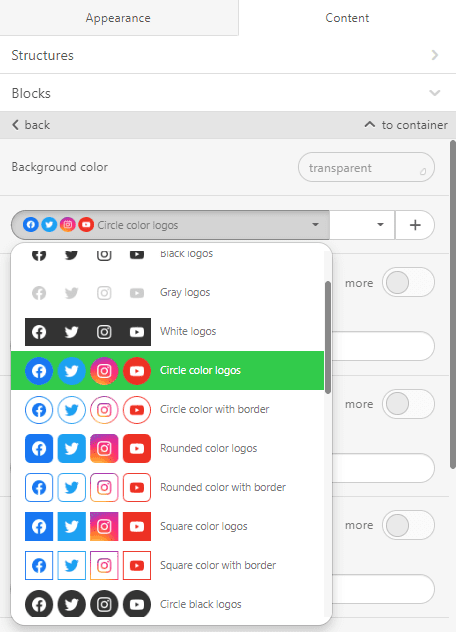
Task: Switch to the Appearance tab
Action: [x=119, y=18]
